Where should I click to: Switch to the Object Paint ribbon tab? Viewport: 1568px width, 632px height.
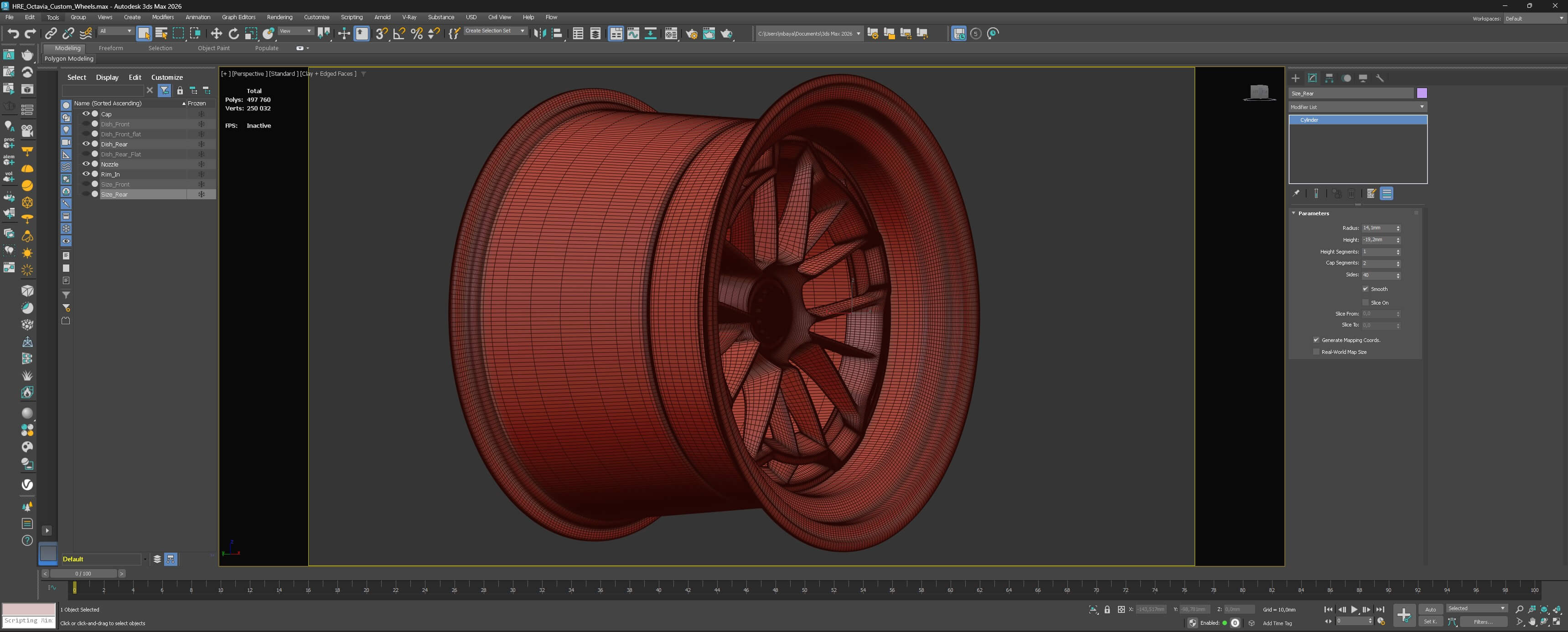[214, 48]
